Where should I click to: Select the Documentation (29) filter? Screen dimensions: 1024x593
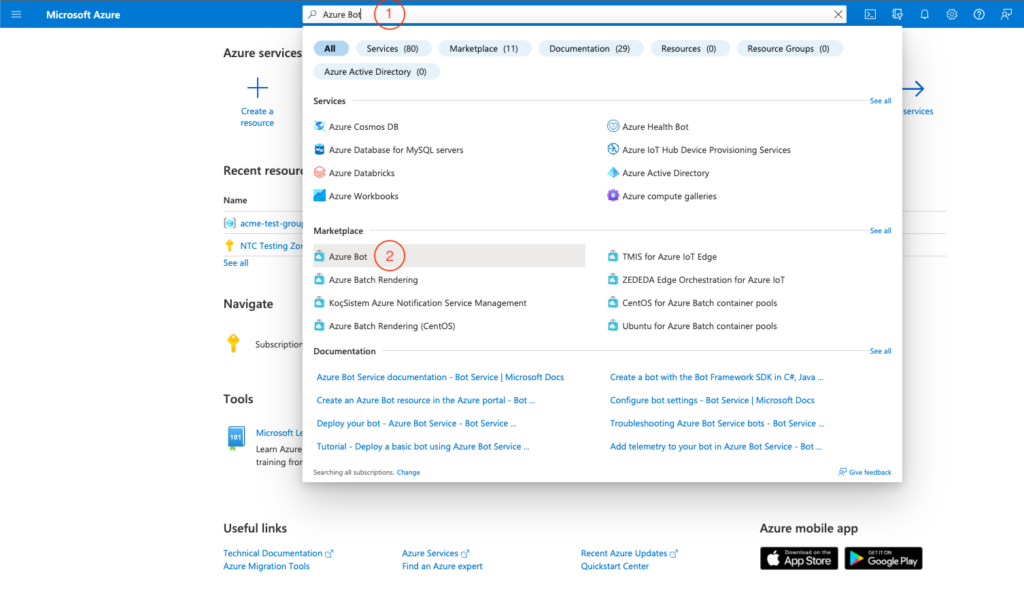click(x=590, y=48)
